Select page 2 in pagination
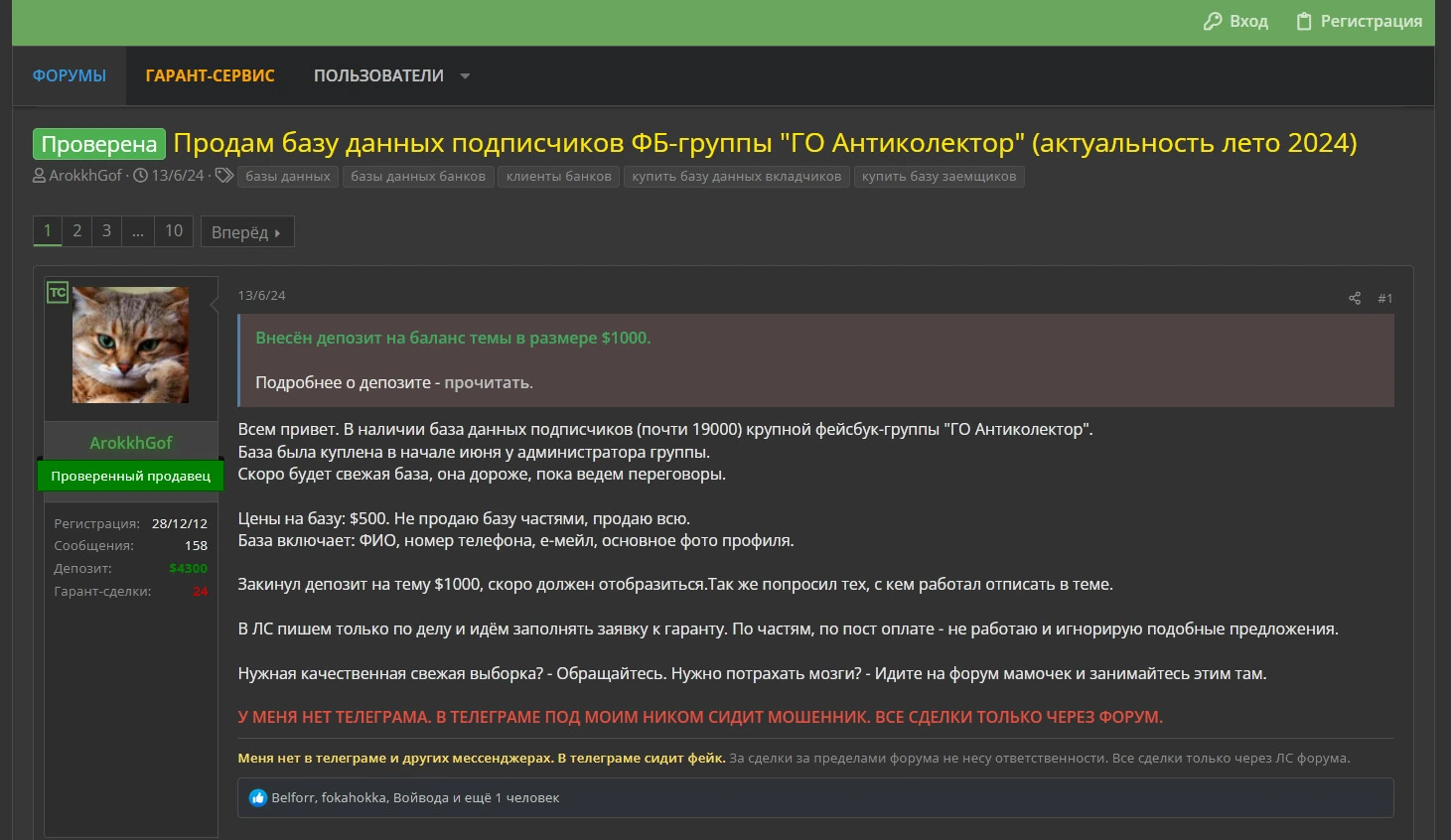The height and width of the screenshot is (840, 1451). pos(76,231)
